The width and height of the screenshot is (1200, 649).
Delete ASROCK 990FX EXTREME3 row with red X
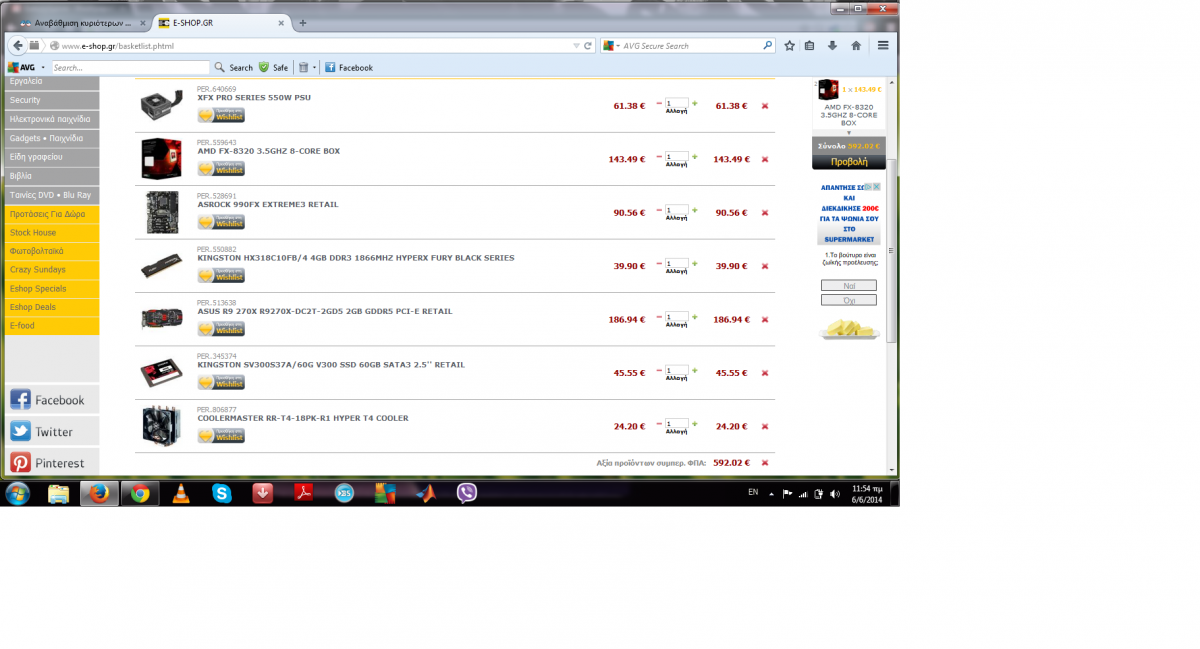765,213
